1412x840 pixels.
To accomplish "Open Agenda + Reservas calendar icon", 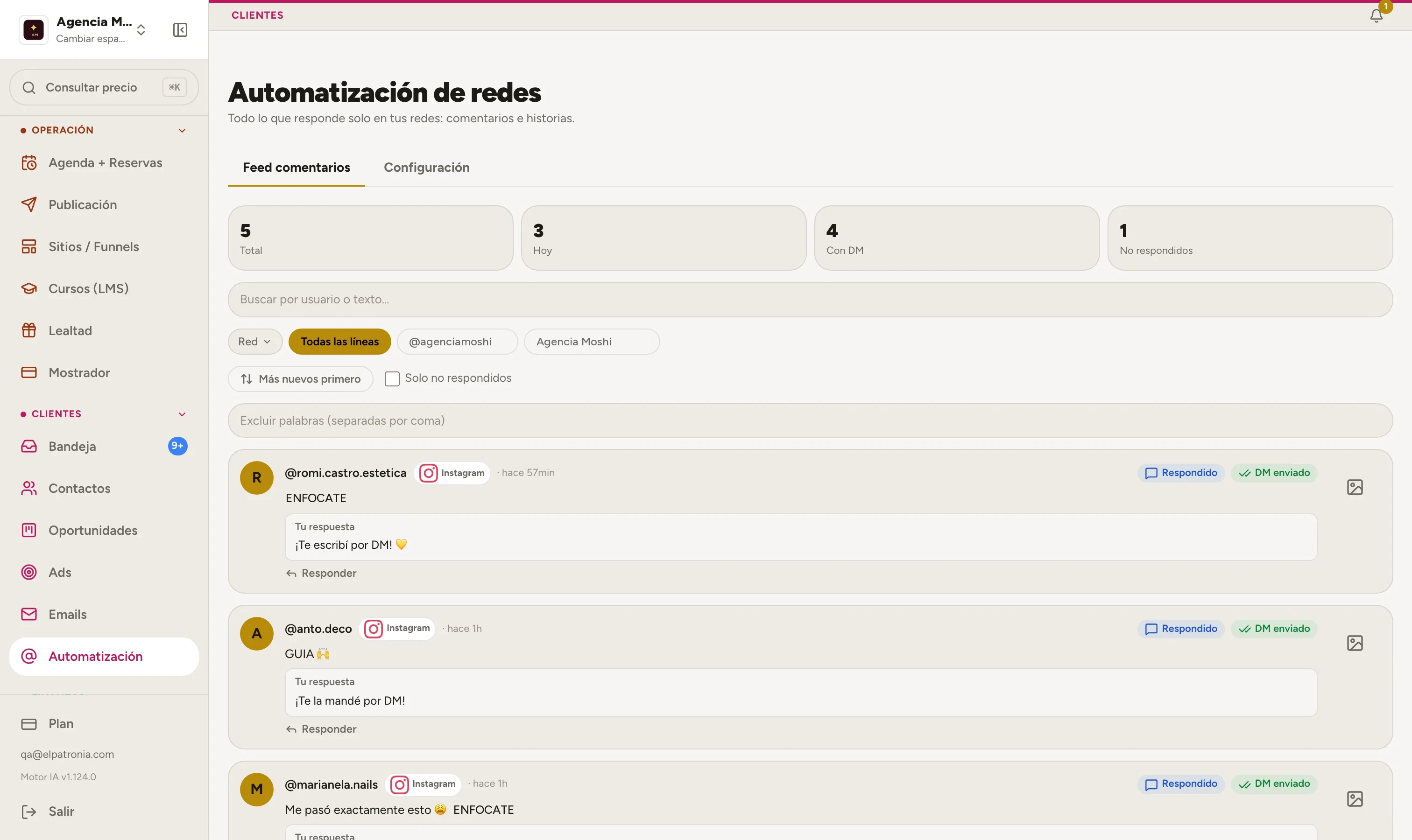I will (x=29, y=163).
